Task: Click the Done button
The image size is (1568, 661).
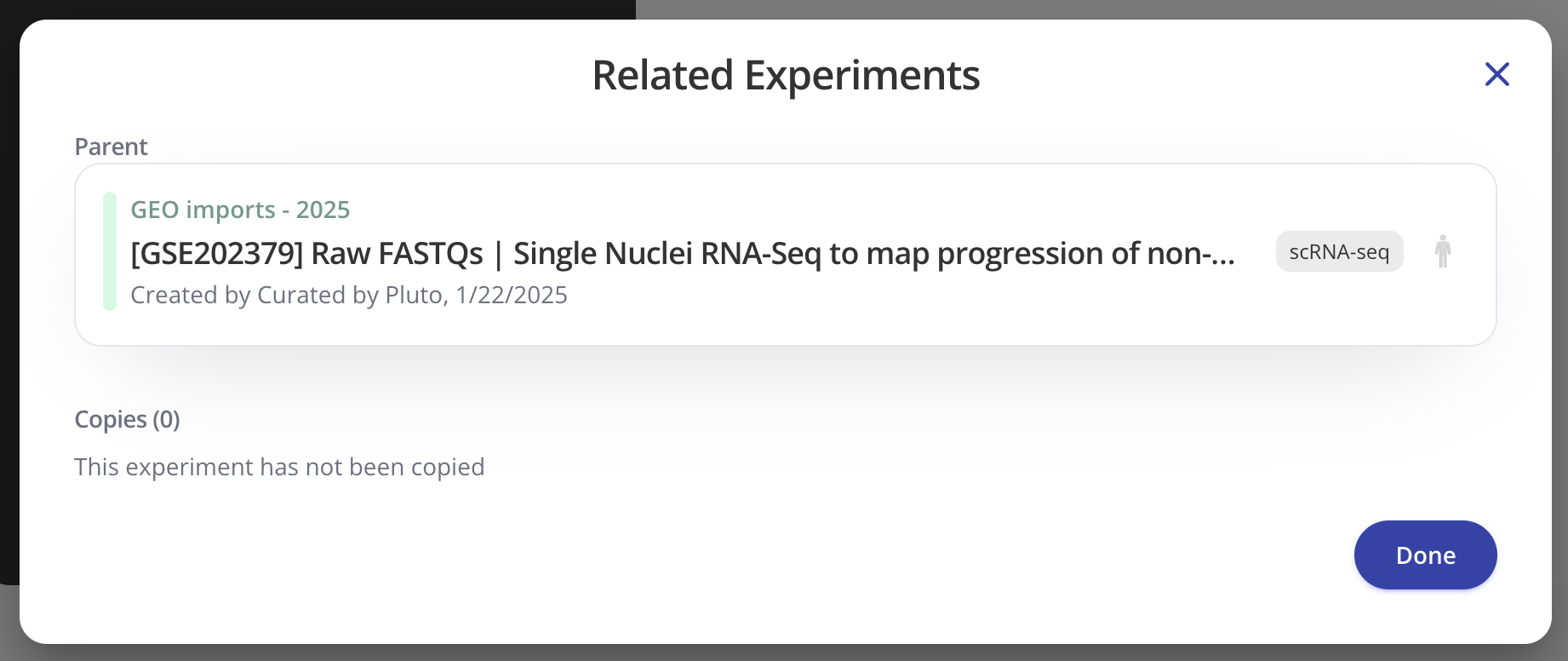Action: [x=1425, y=555]
